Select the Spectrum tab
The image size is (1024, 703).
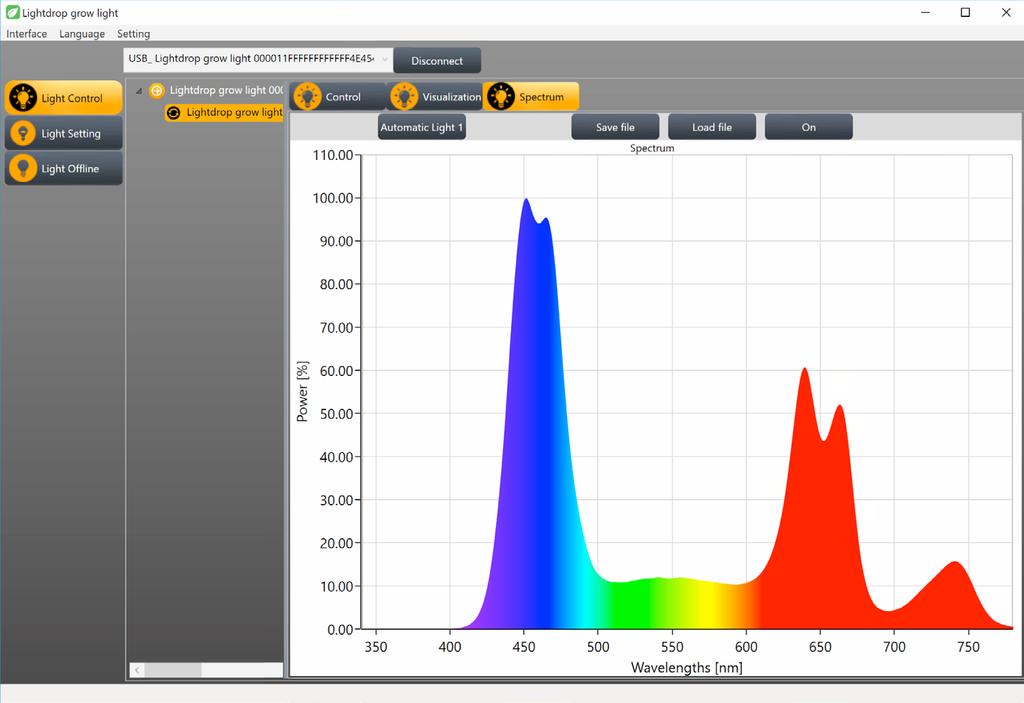pyautogui.click(x=530, y=97)
